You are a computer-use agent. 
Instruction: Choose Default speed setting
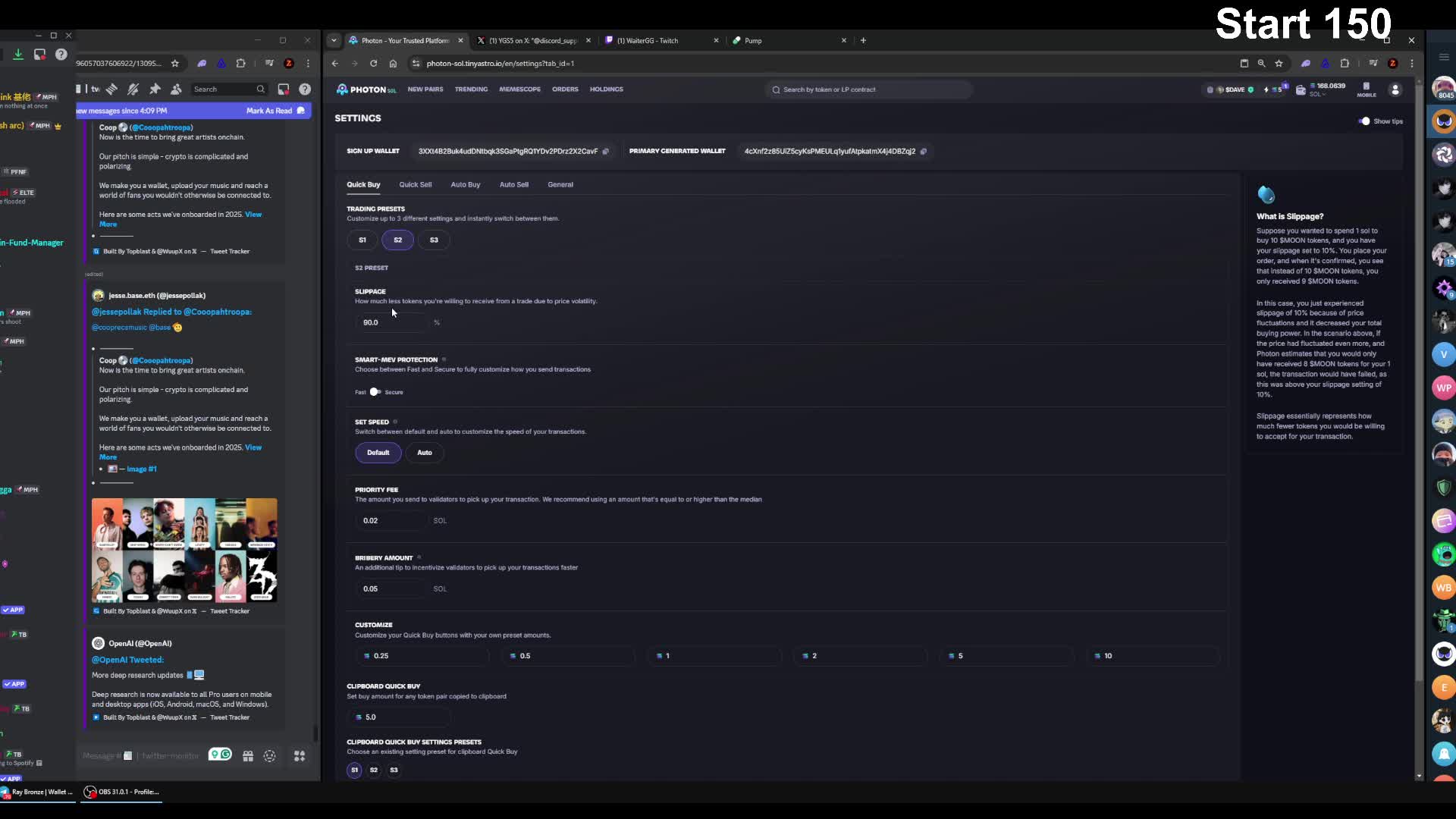[x=378, y=453]
